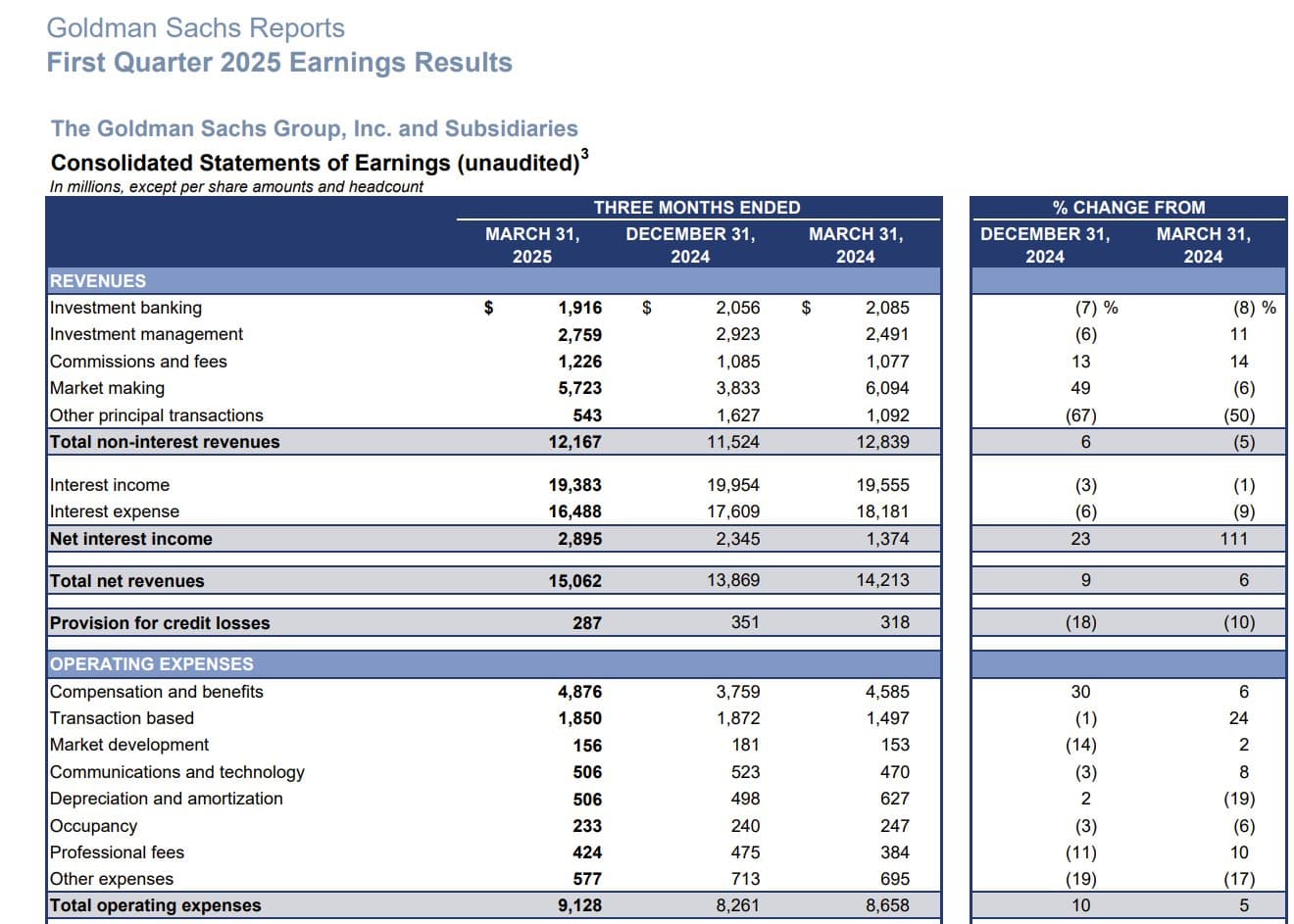
Task: Click the "Total net revenues" label
Action: pos(127,581)
